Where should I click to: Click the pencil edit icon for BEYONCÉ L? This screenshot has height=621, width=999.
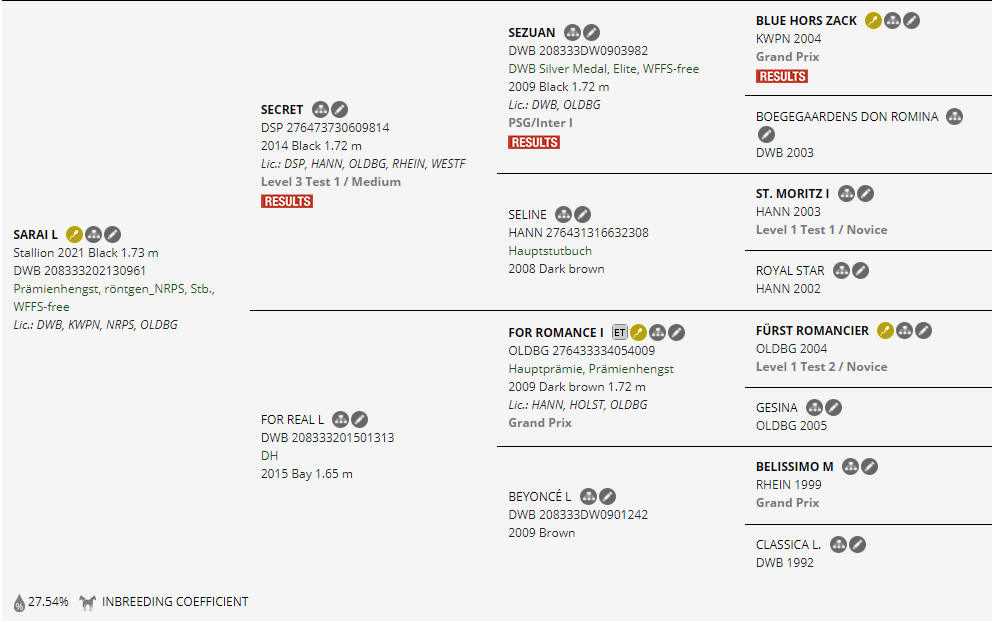click(x=607, y=496)
